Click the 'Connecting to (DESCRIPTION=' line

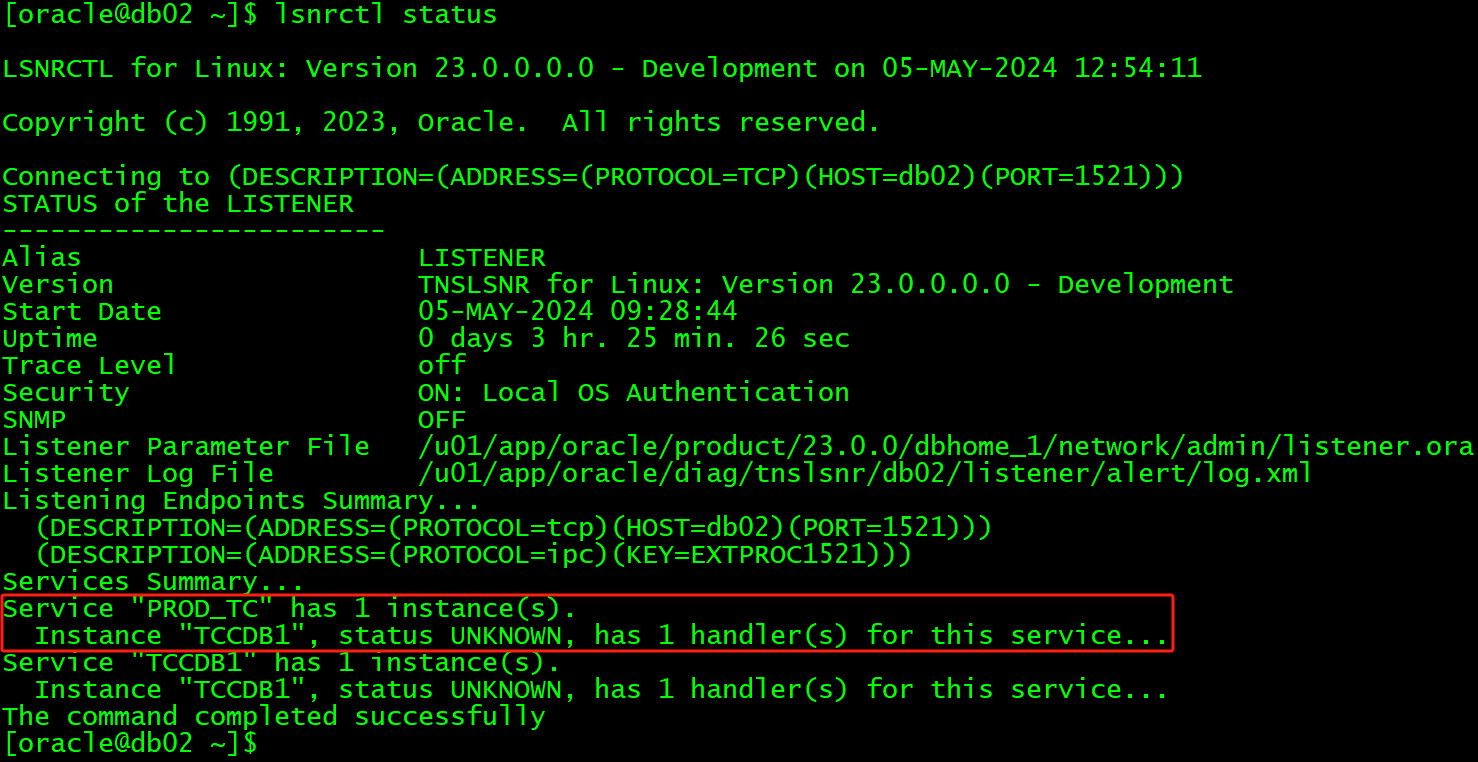pyautogui.click(x=593, y=177)
